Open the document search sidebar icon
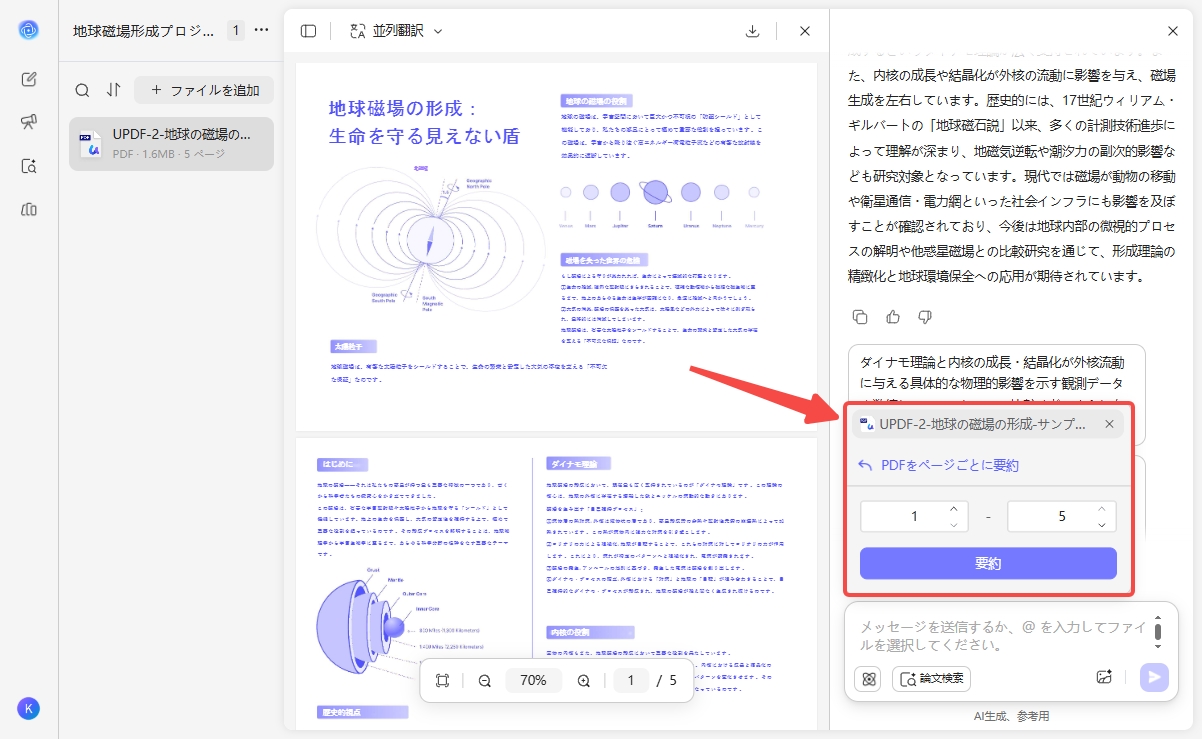The width and height of the screenshot is (1202, 739). [29, 166]
